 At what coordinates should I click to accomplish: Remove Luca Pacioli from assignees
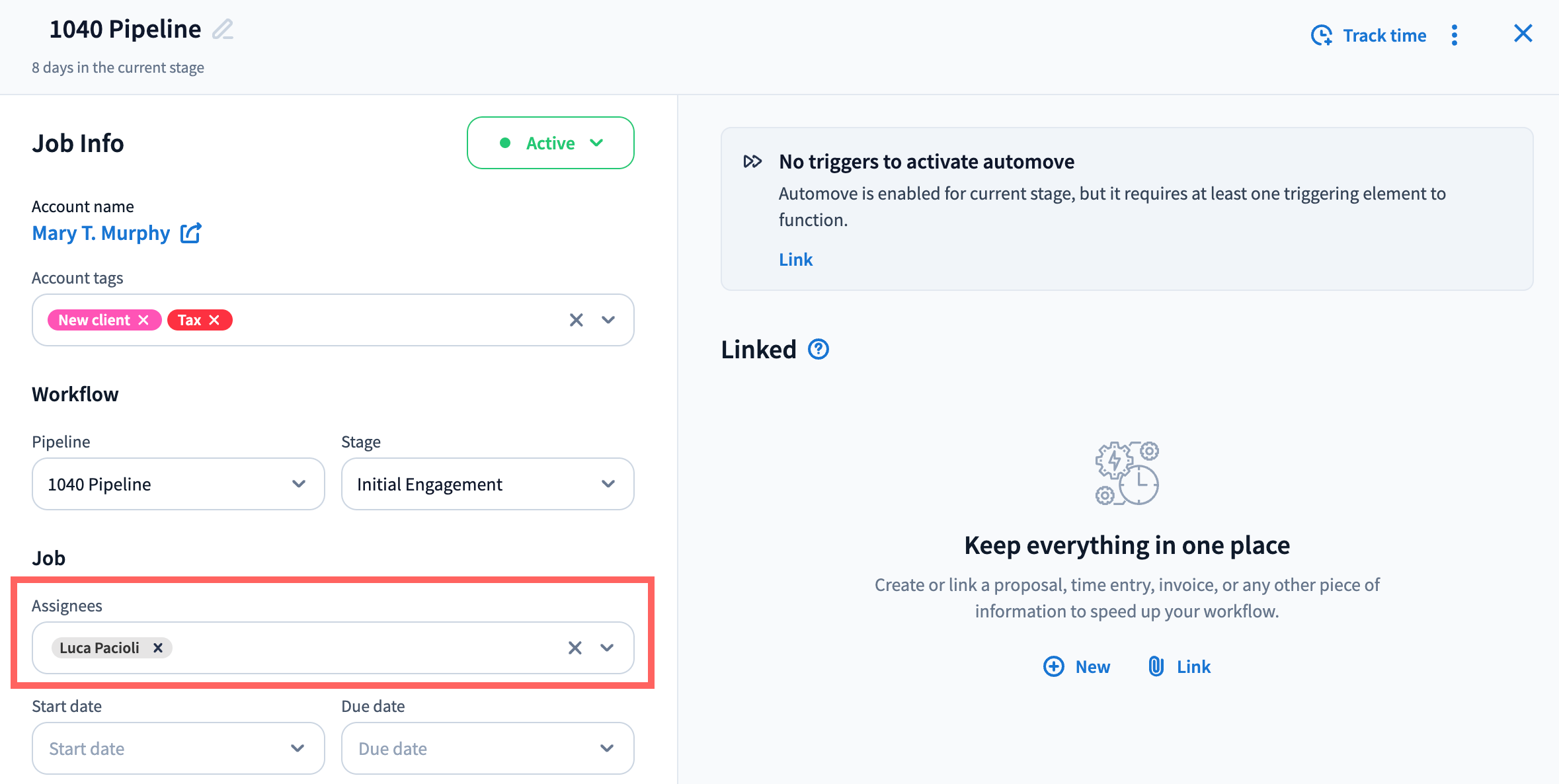tap(158, 648)
